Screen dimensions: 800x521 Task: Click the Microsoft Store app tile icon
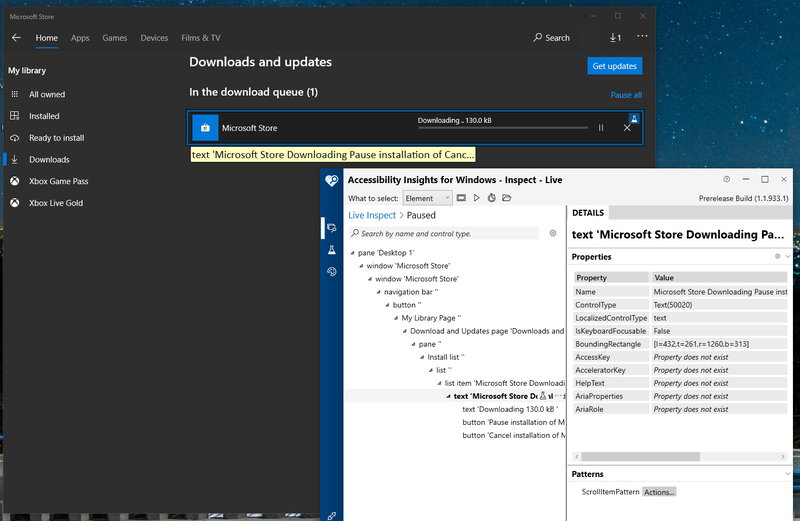pos(205,128)
